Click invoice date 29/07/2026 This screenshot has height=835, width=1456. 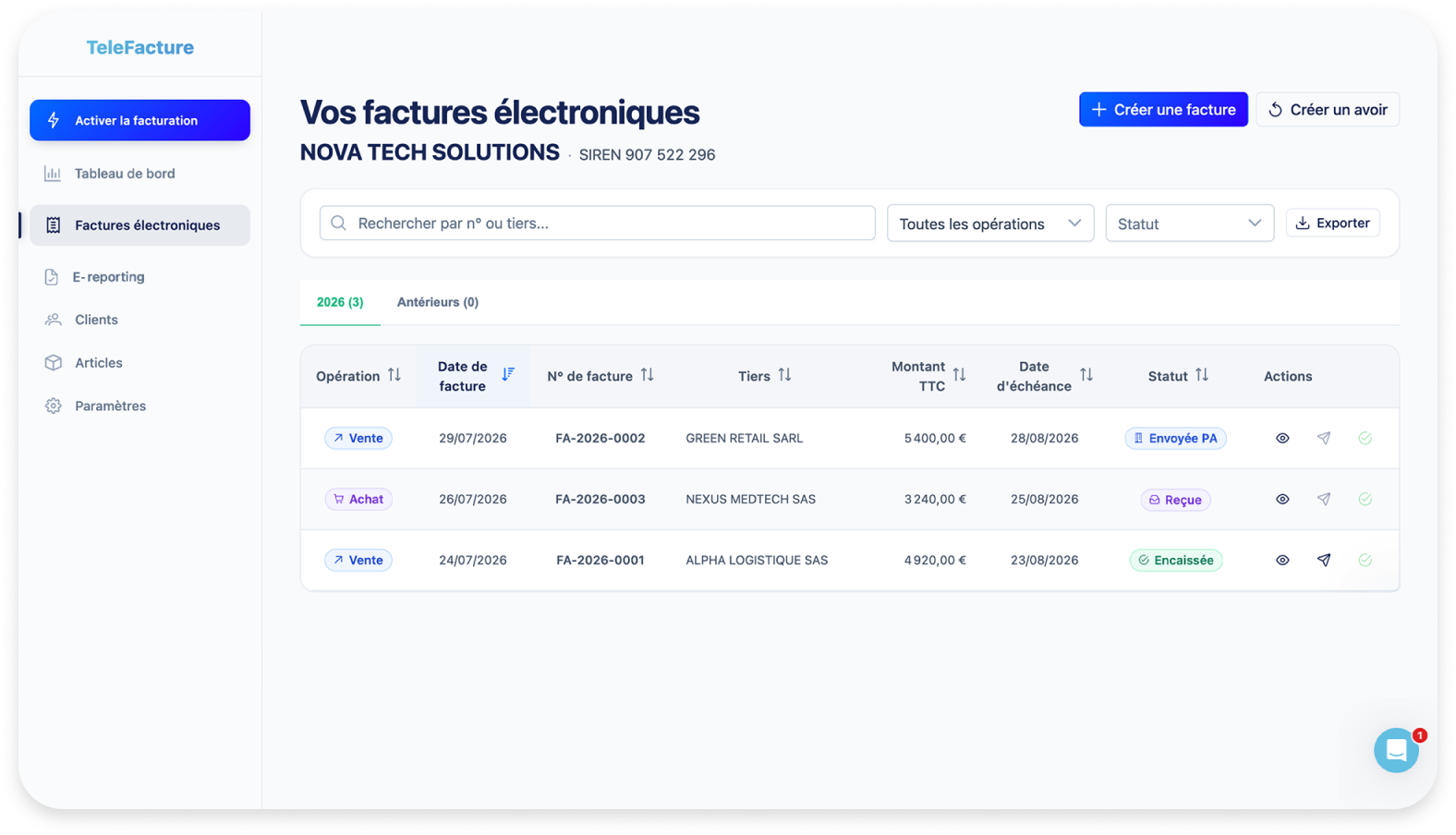pos(473,438)
